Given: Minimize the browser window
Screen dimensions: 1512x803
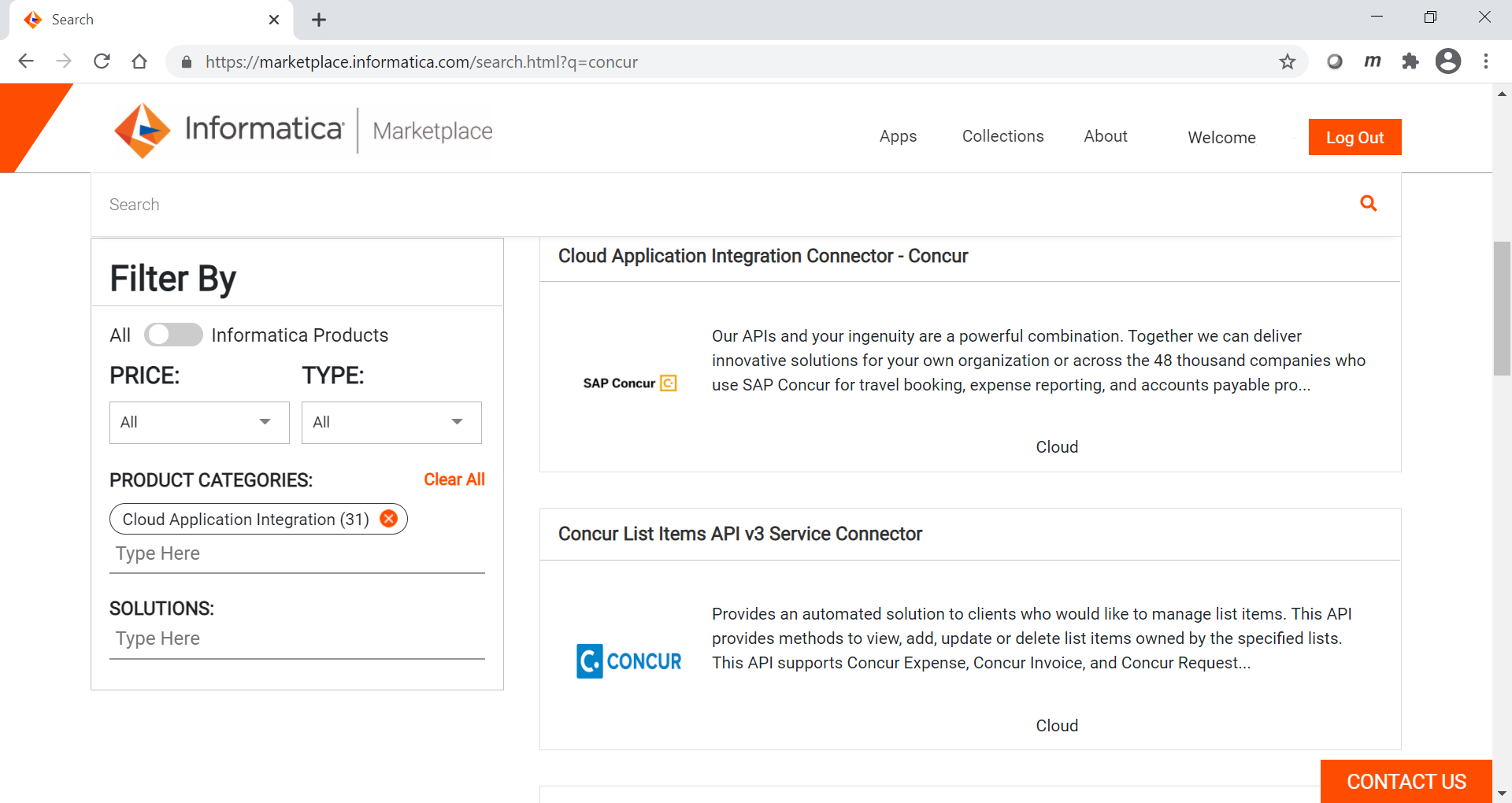Looking at the screenshot, I should [x=1377, y=17].
